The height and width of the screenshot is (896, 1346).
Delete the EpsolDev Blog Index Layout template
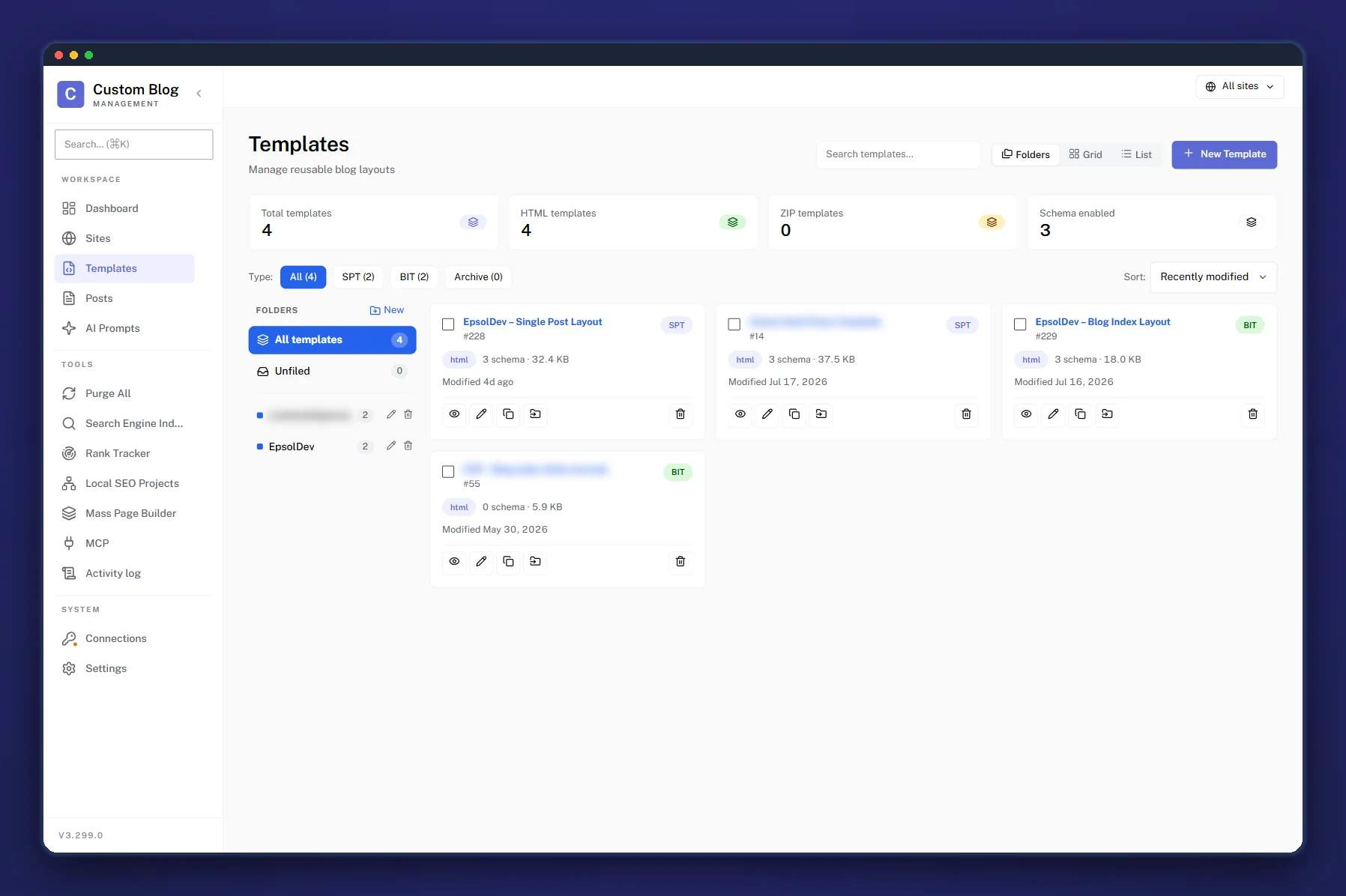click(x=1253, y=414)
